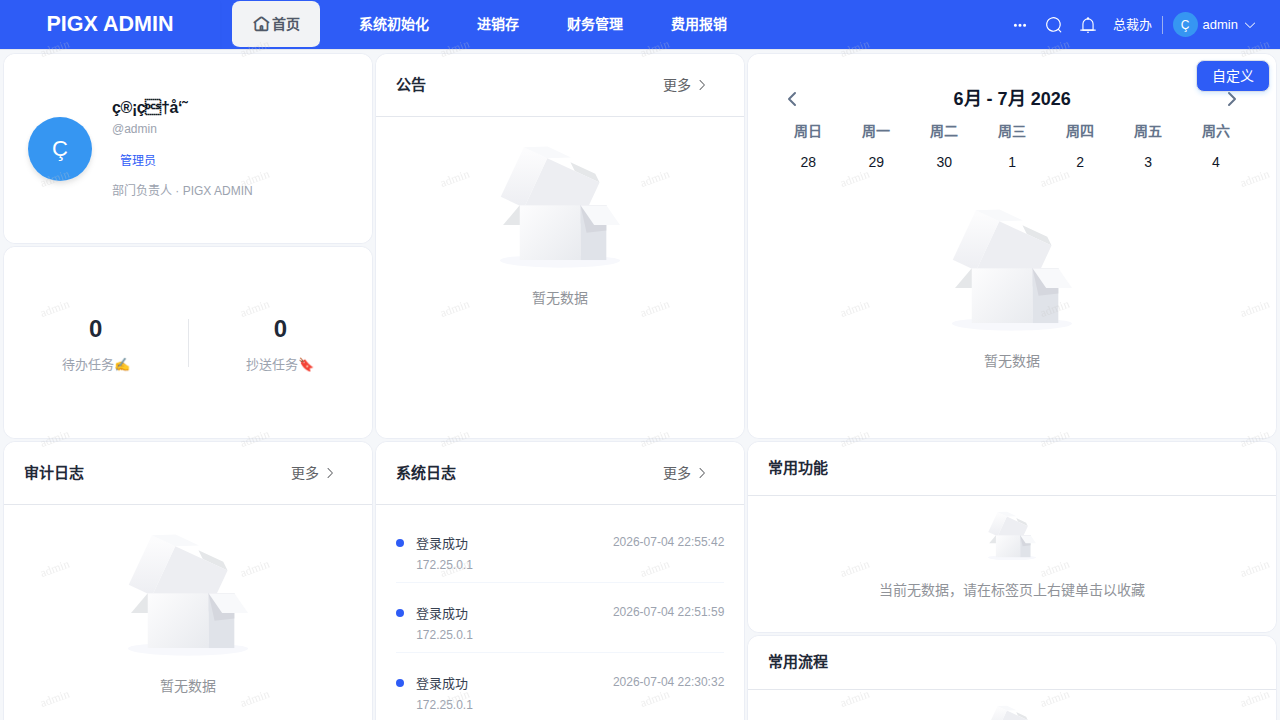Click the PIGX ADMIN logo
The image size is (1280, 720).
point(110,24)
